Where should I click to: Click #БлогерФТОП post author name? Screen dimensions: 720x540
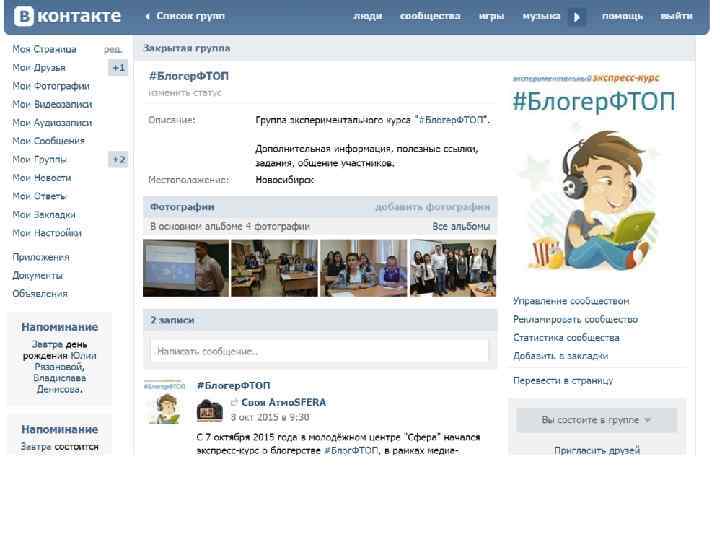point(233,386)
